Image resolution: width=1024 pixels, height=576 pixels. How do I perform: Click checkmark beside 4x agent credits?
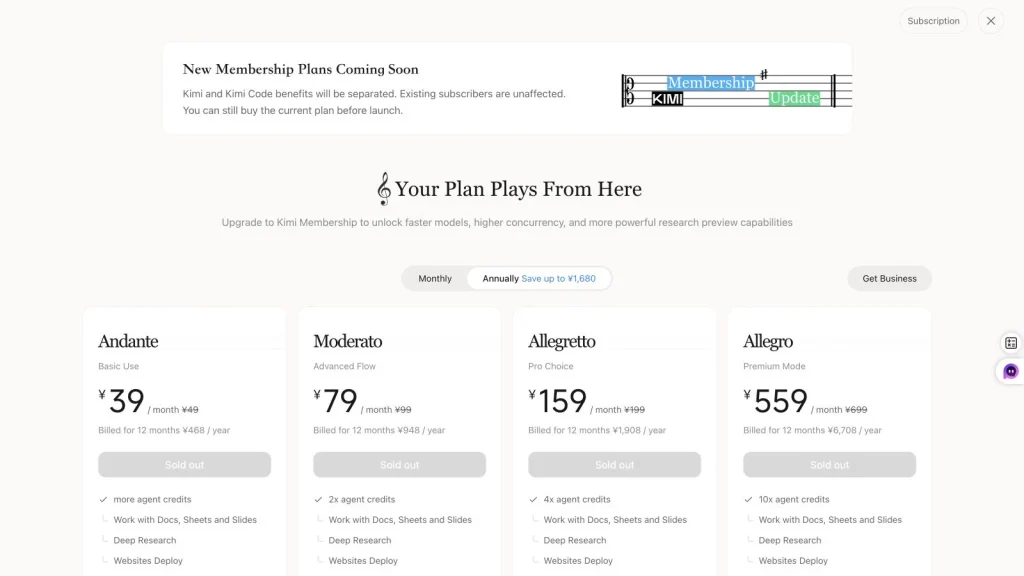[533, 500]
